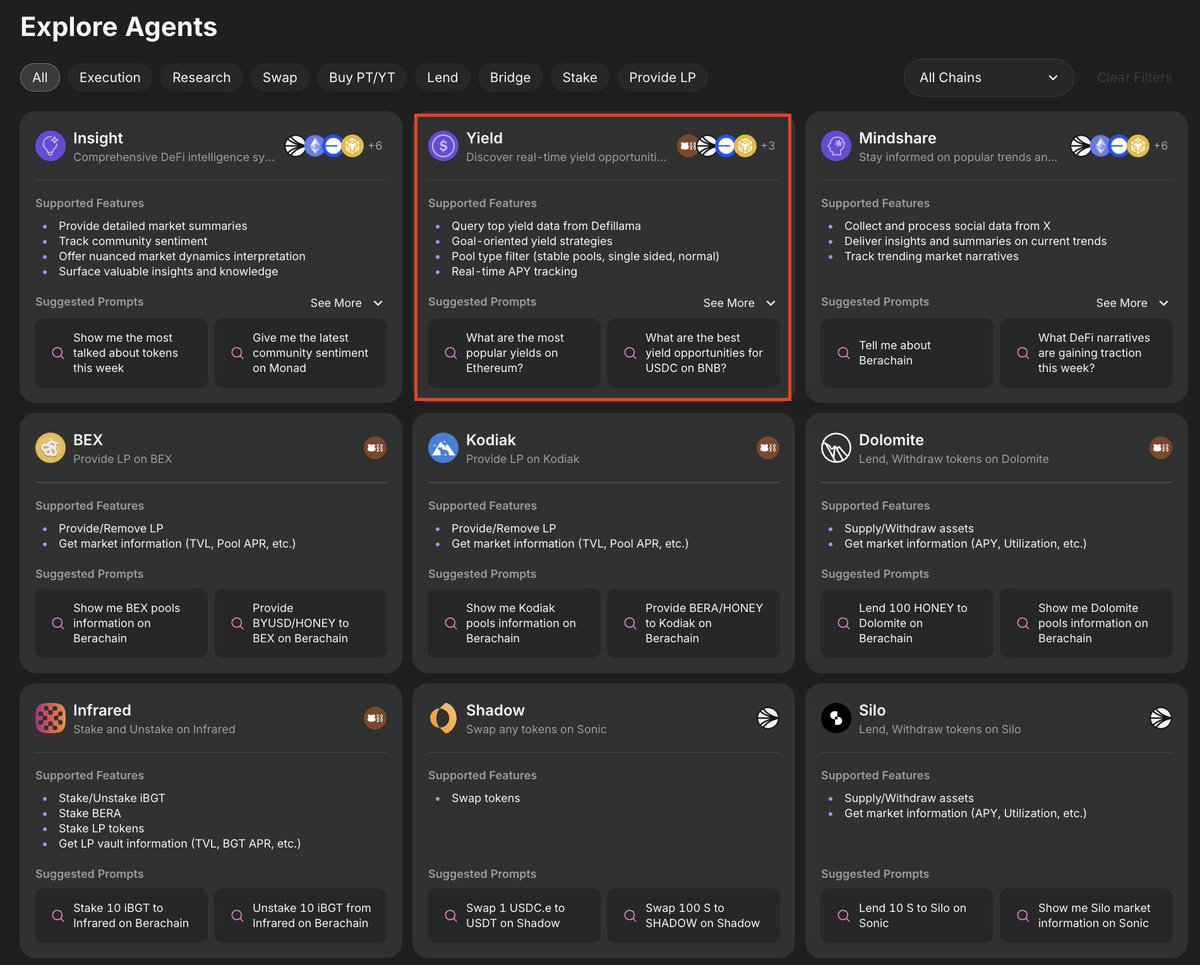This screenshot has height=965, width=1200.
Task: Click the Insight agent lightbulb icon
Action: [x=50, y=147]
